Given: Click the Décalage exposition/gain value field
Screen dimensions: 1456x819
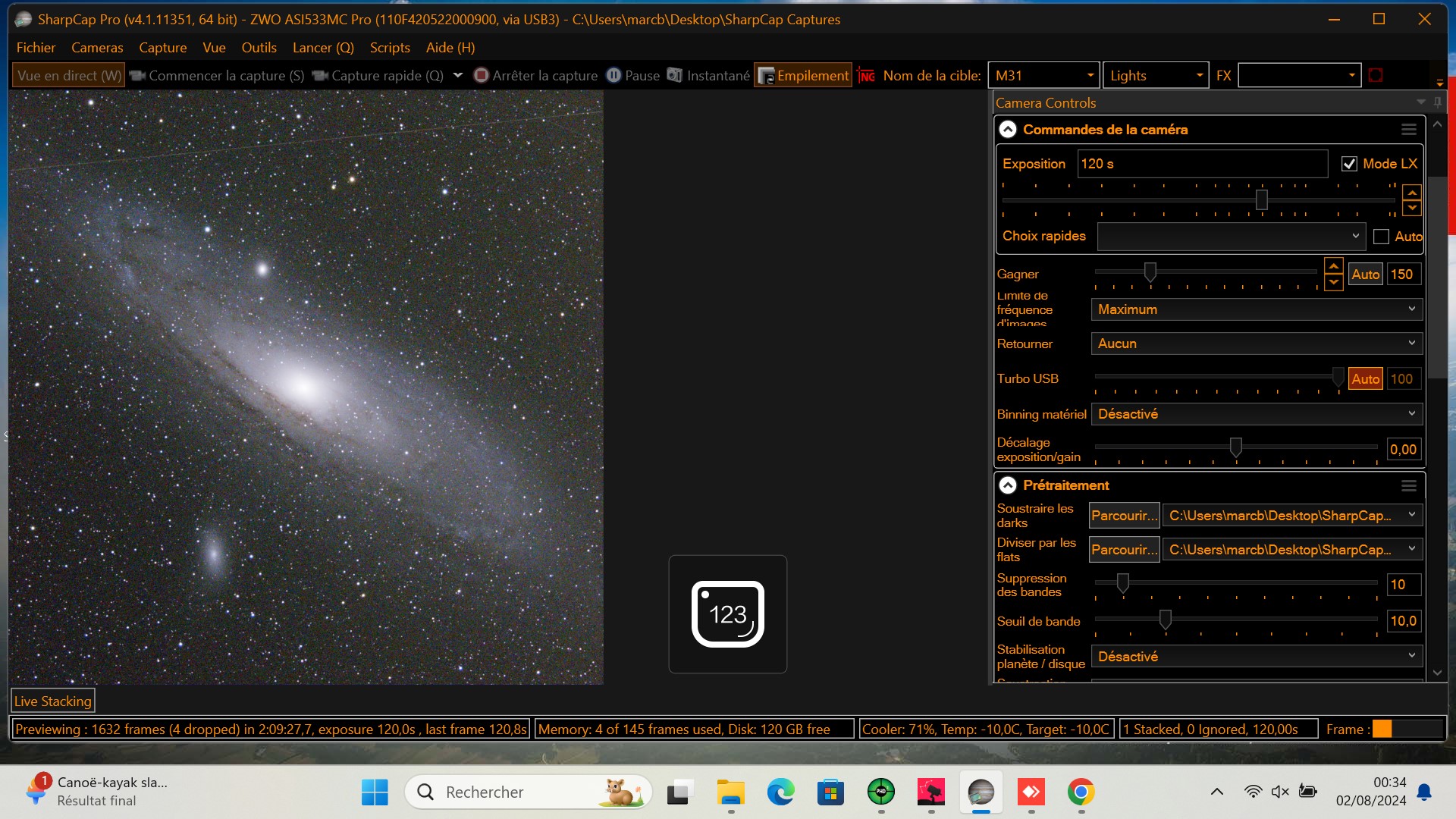Looking at the screenshot, I should tap(1404, 450).
